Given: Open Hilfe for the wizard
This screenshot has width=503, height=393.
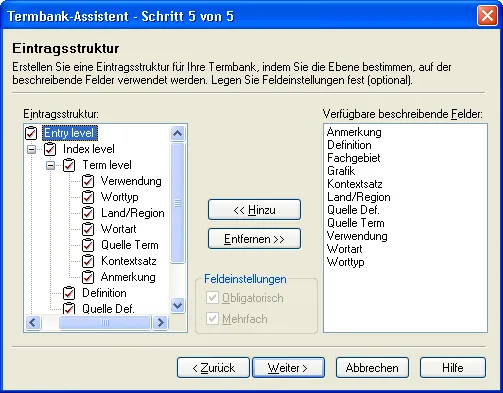Looking at the screenshot, I should [x=453, y=368].
